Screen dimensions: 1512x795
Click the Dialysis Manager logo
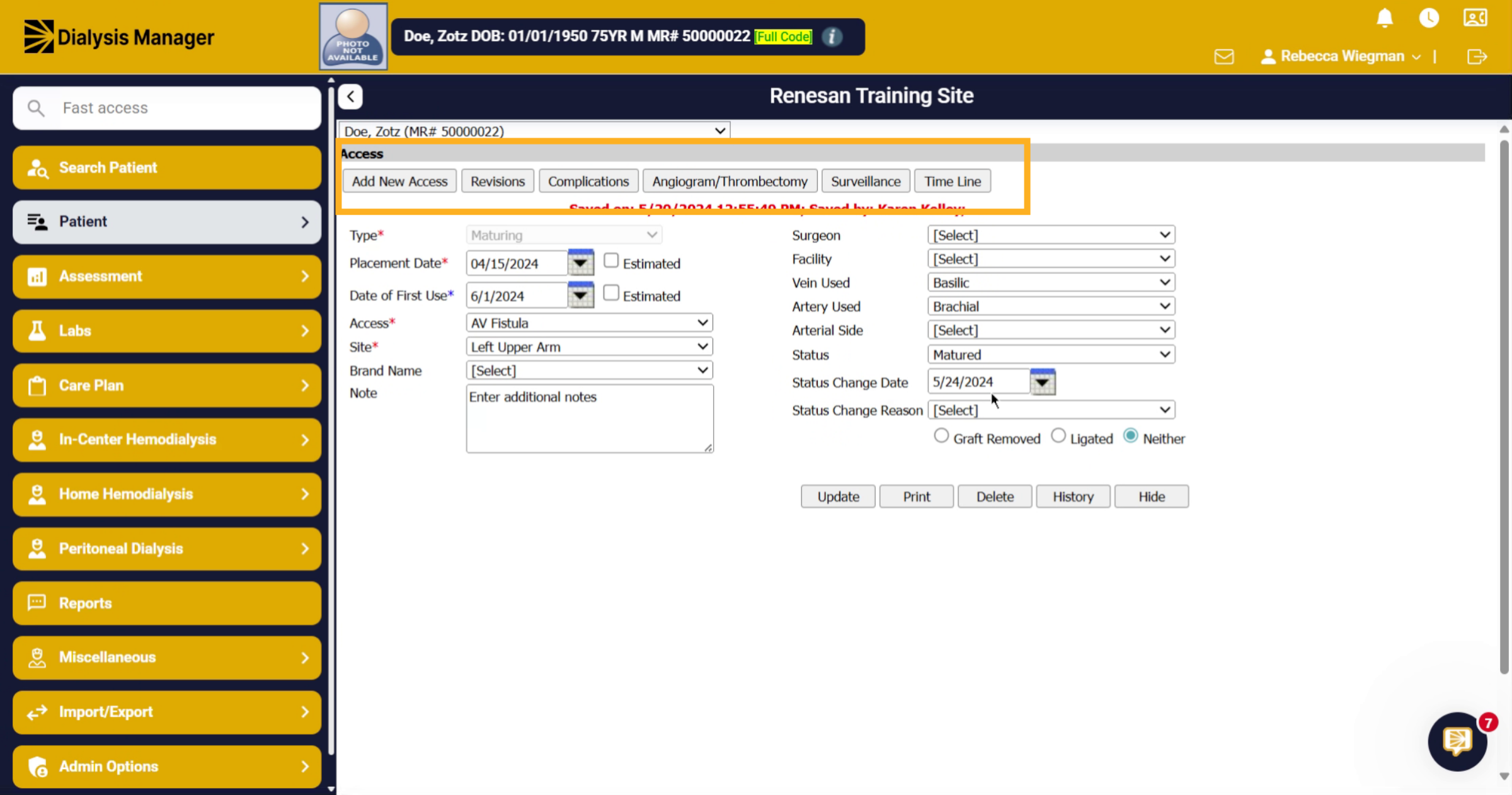pyautogui.click(x=119, y=37)
